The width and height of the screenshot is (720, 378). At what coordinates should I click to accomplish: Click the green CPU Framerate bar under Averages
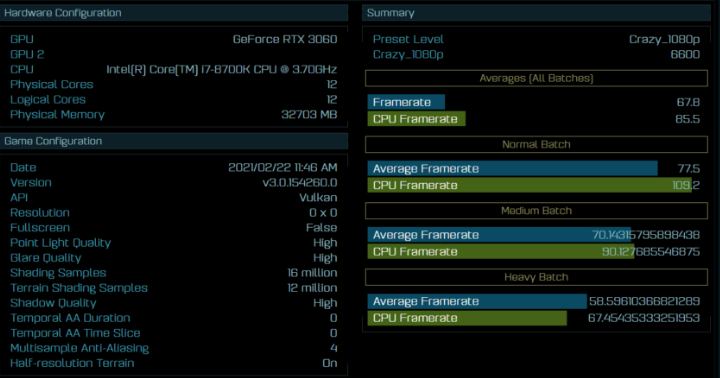coord(416,119)
